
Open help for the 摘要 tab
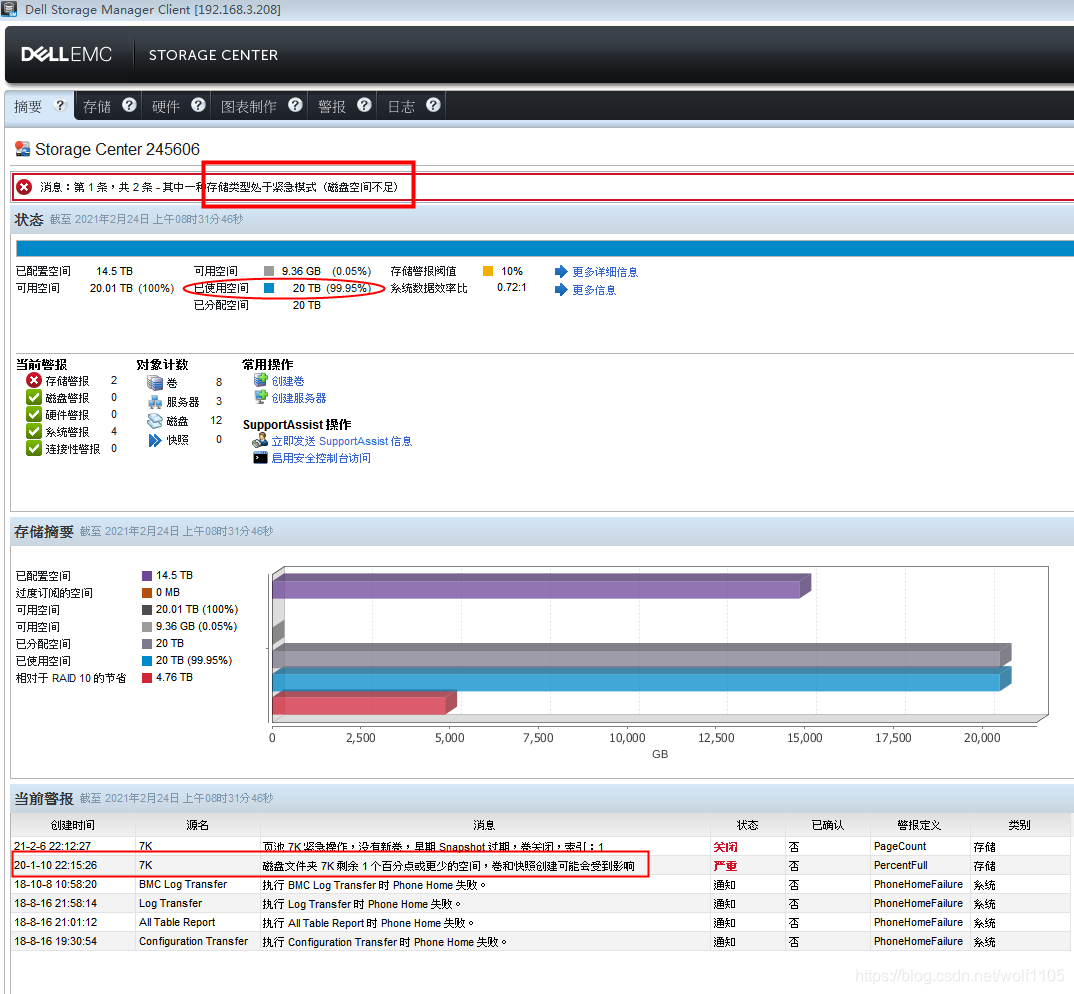tap(60, 105)
